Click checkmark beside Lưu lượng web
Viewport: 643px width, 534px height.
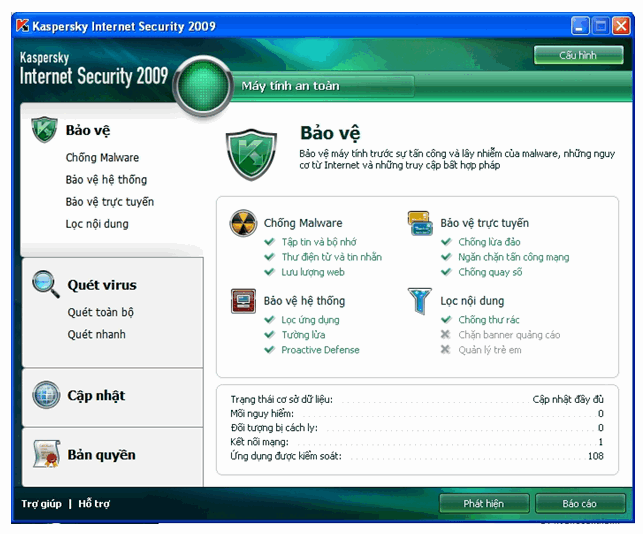(269, 272)
